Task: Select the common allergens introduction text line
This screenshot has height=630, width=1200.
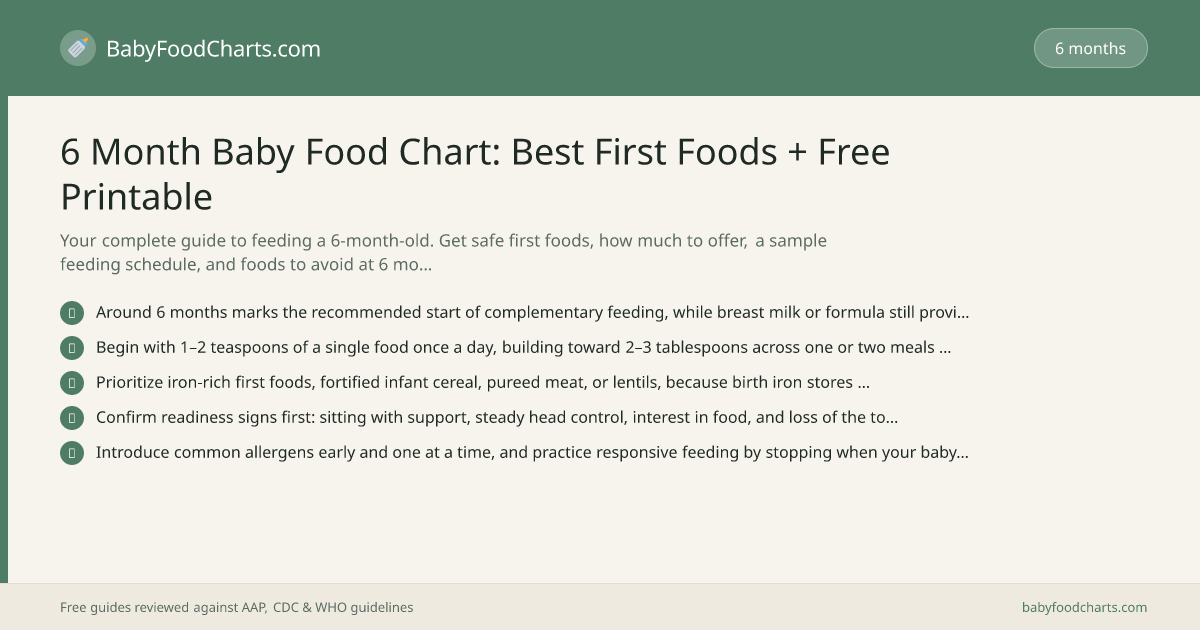Action: point(532,452)
